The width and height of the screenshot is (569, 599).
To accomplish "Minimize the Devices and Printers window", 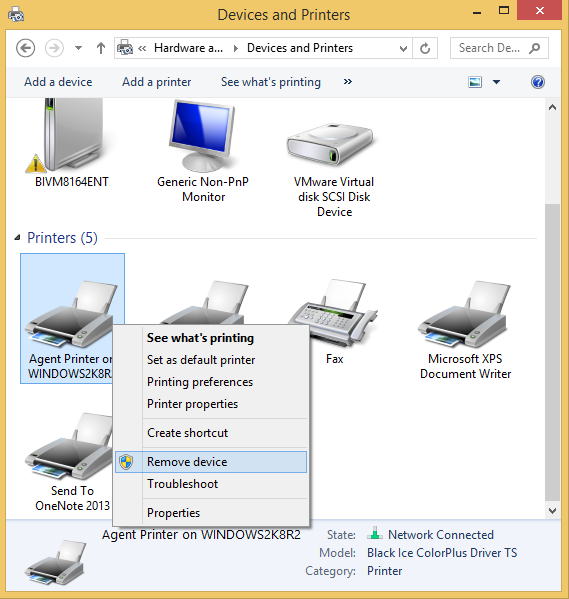I will [x=477, y=13].
